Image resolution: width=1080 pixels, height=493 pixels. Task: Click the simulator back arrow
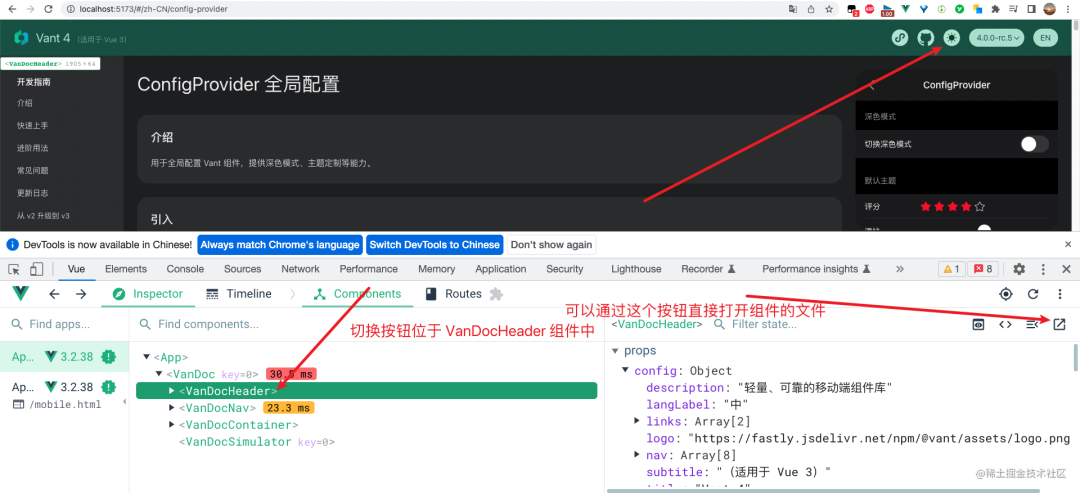tap(871, 85)
